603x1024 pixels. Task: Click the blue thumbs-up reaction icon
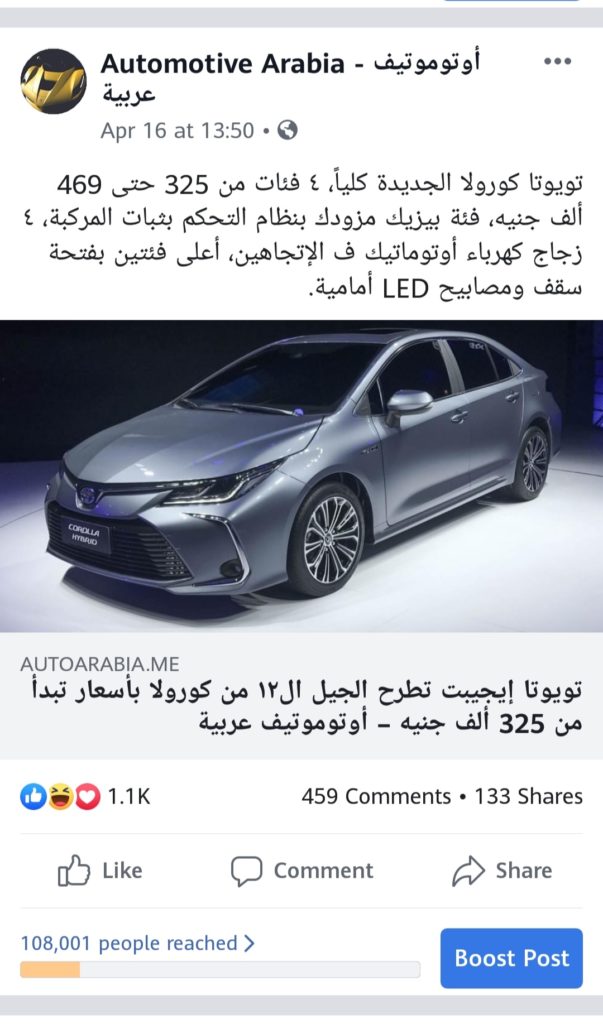33,796
